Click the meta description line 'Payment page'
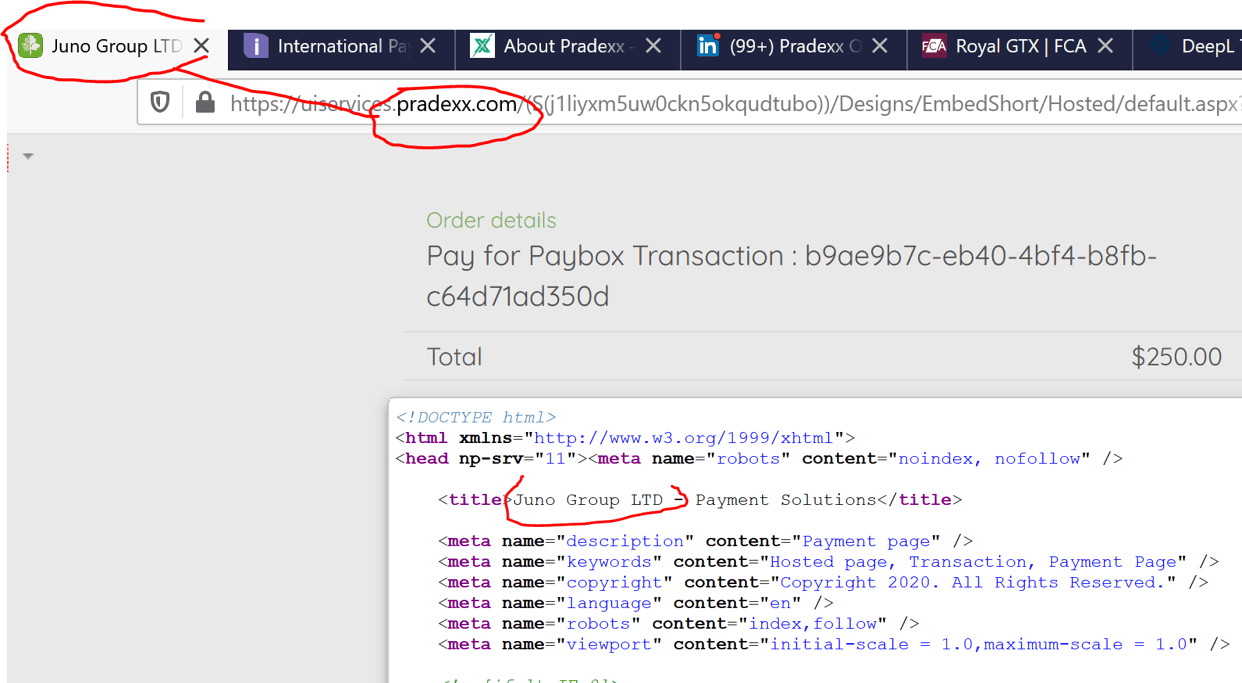 click(x=705, y=541)
